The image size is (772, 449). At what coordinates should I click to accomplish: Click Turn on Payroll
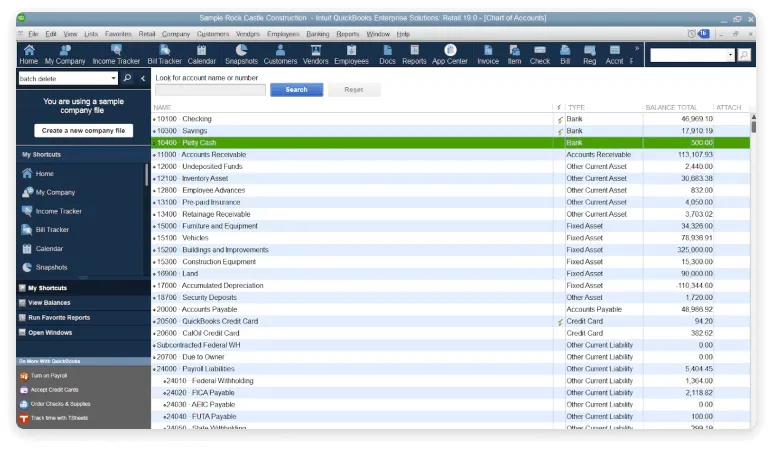49,376
